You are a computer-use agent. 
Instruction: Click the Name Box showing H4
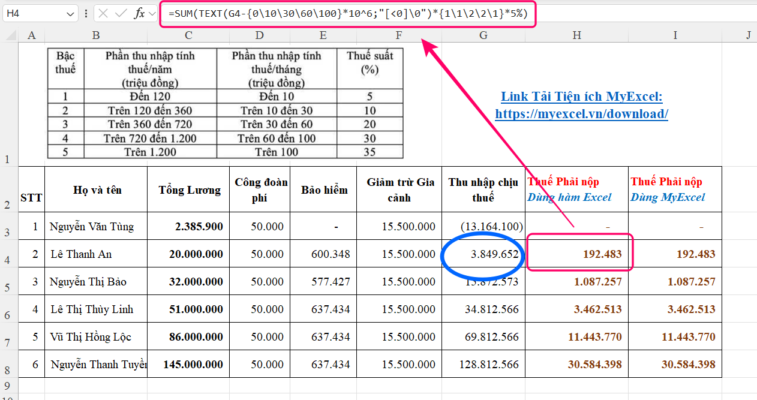30,15
